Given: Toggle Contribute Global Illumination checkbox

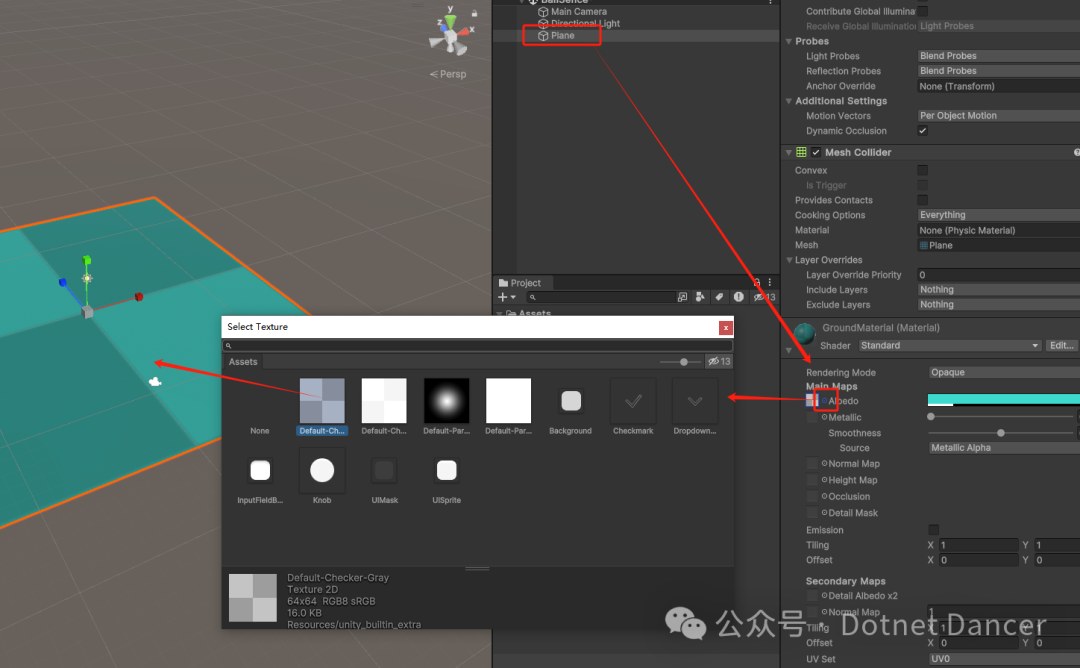Looking at the screenshot, I should point(922,11).
